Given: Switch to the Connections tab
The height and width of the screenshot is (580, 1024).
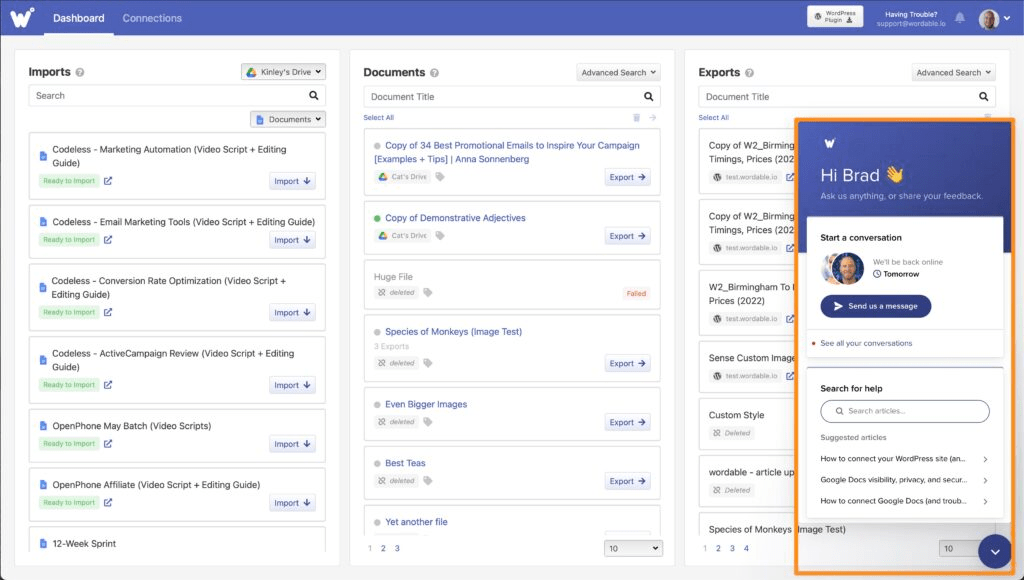Looking at the screenshot, I should pyautogui.click(x=152, y=18).
